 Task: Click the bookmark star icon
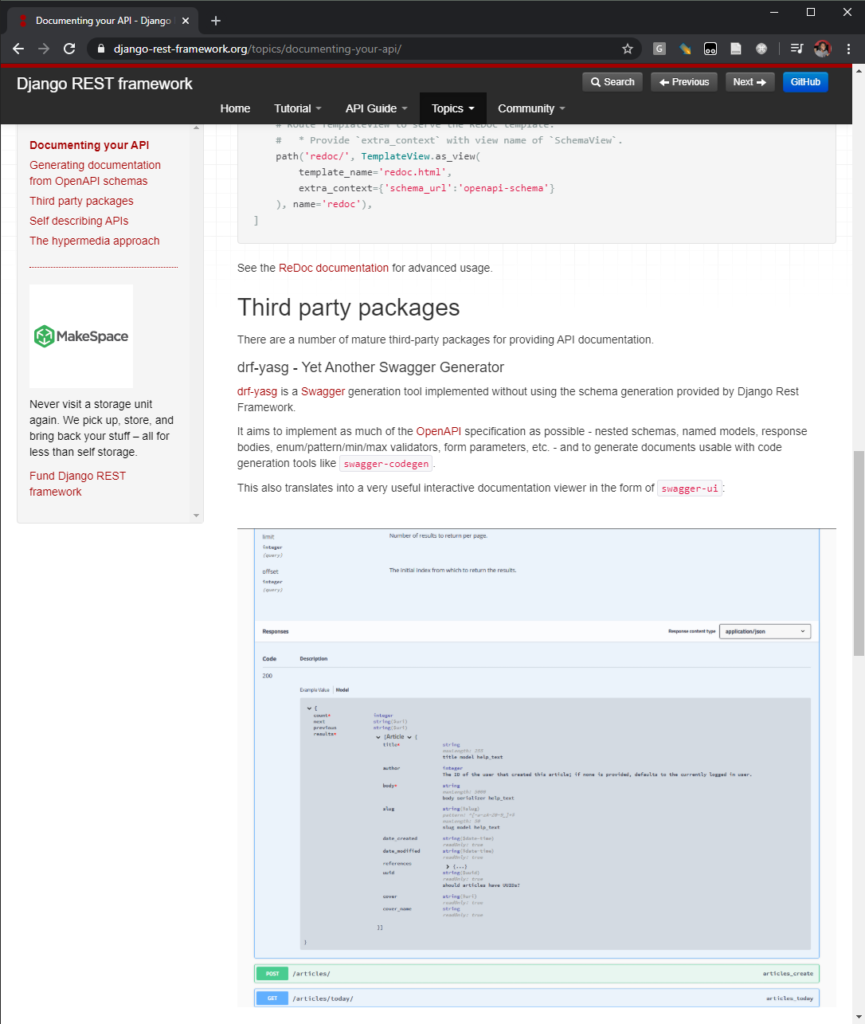coord(627,47)
